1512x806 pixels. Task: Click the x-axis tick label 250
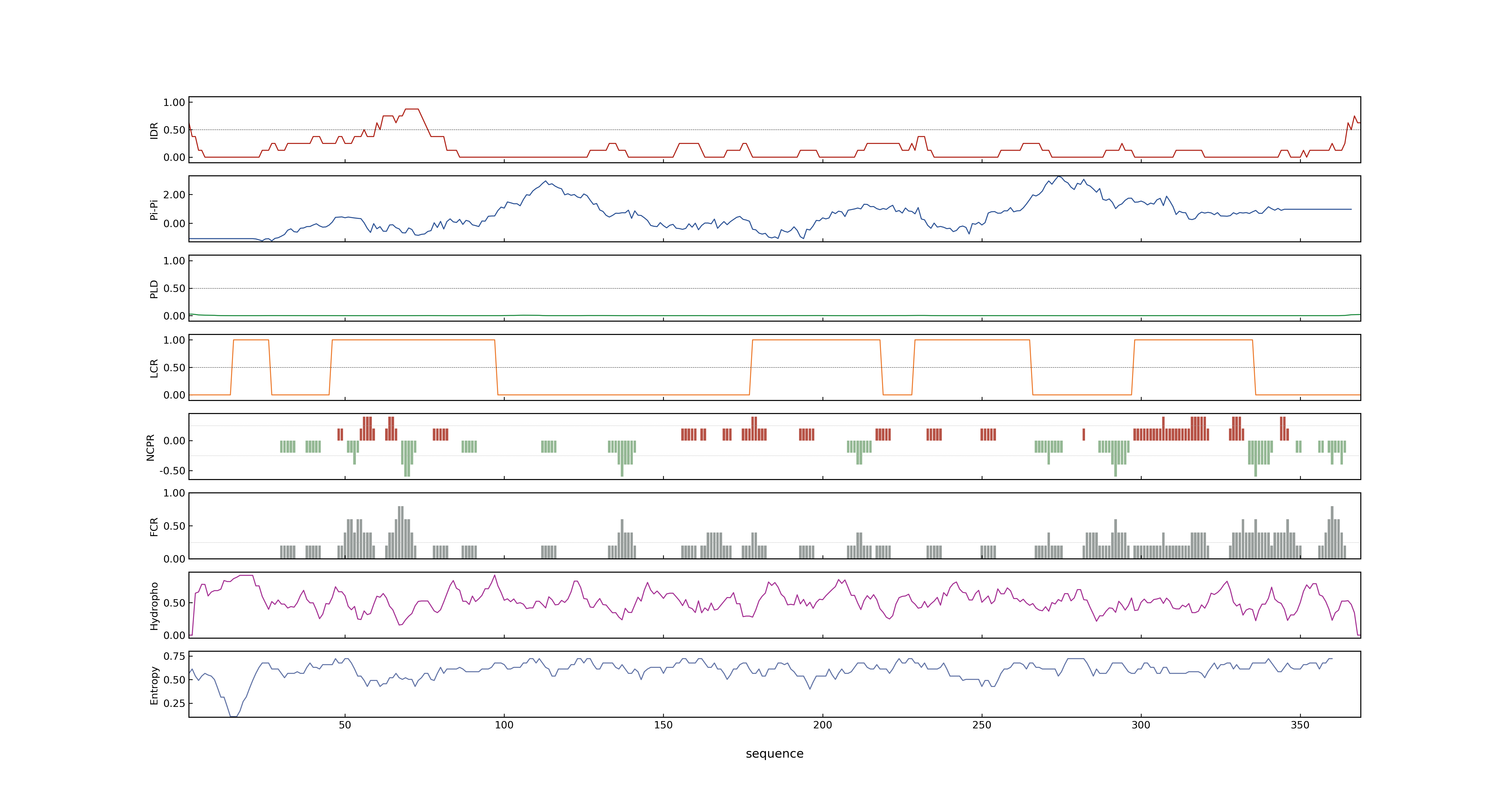[981, 725]
